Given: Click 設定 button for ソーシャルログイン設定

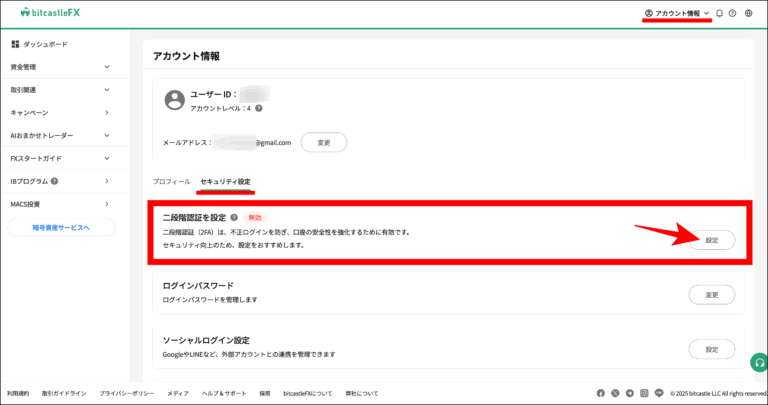Looking at the screenshot, I should tap(712, 350).
